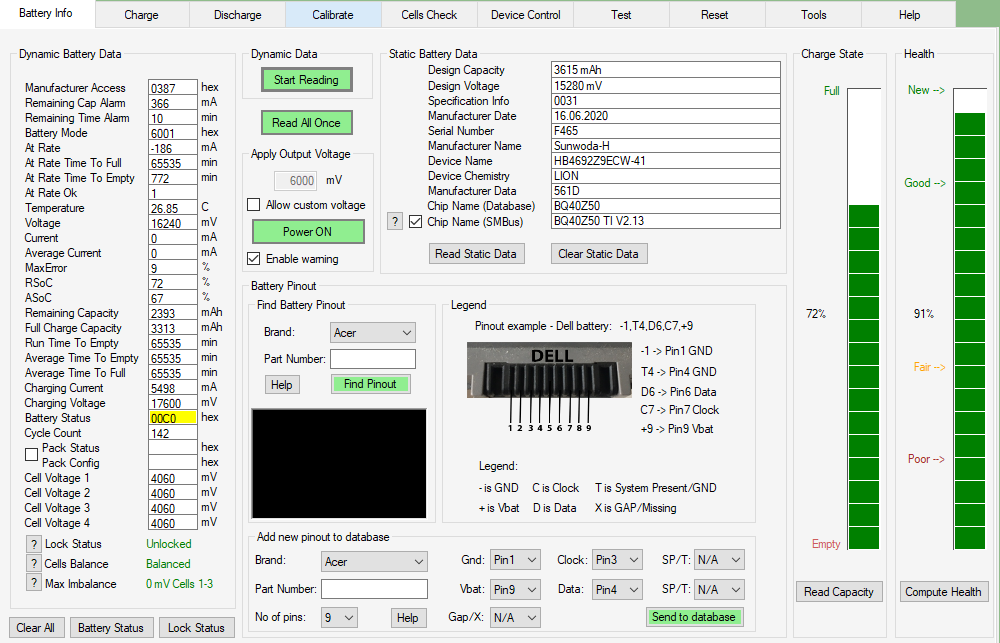This screenshot has height=643, width=1000.
Task: Click question mark beside Chip Name SMBus
Action: click(395, 221)
